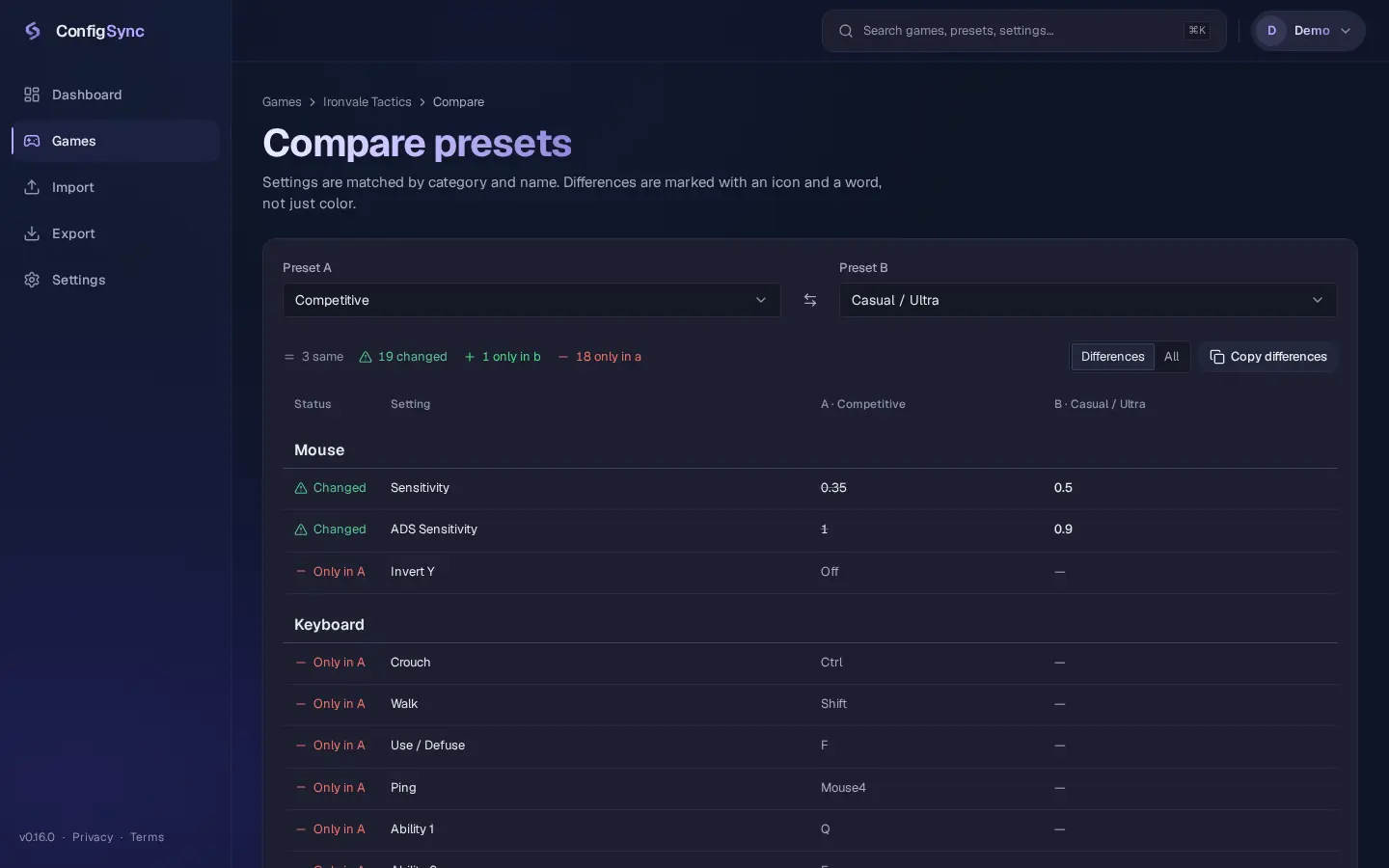Click the 0.9 ADS Sensitivity value

point(1063,529)
